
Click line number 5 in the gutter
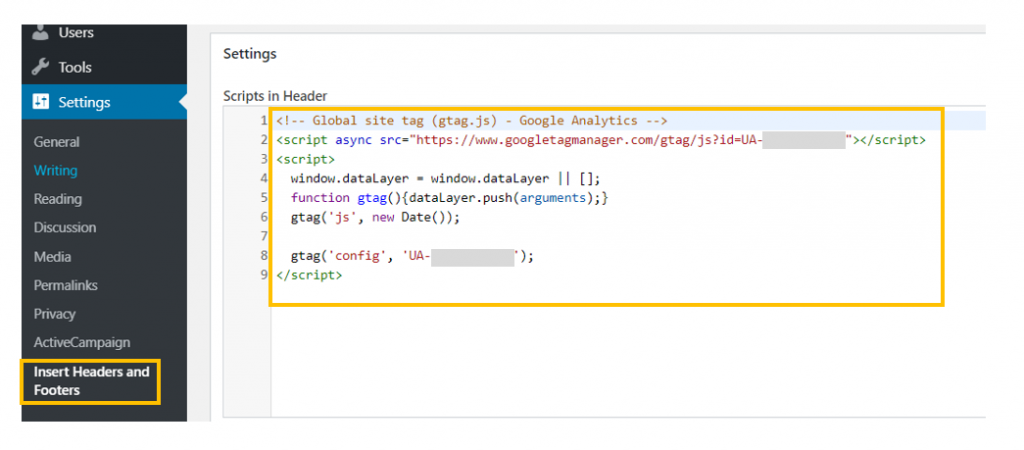(x=264, y=198)
